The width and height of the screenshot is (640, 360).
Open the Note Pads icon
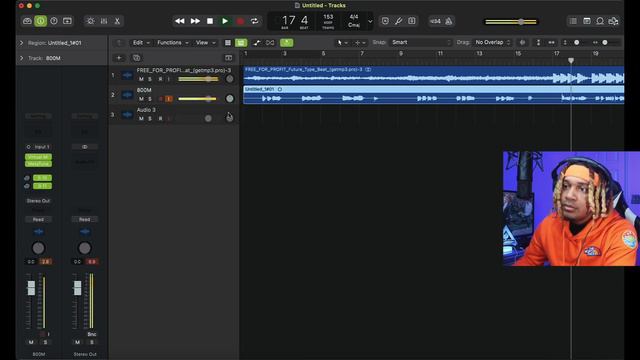point(587,21)
